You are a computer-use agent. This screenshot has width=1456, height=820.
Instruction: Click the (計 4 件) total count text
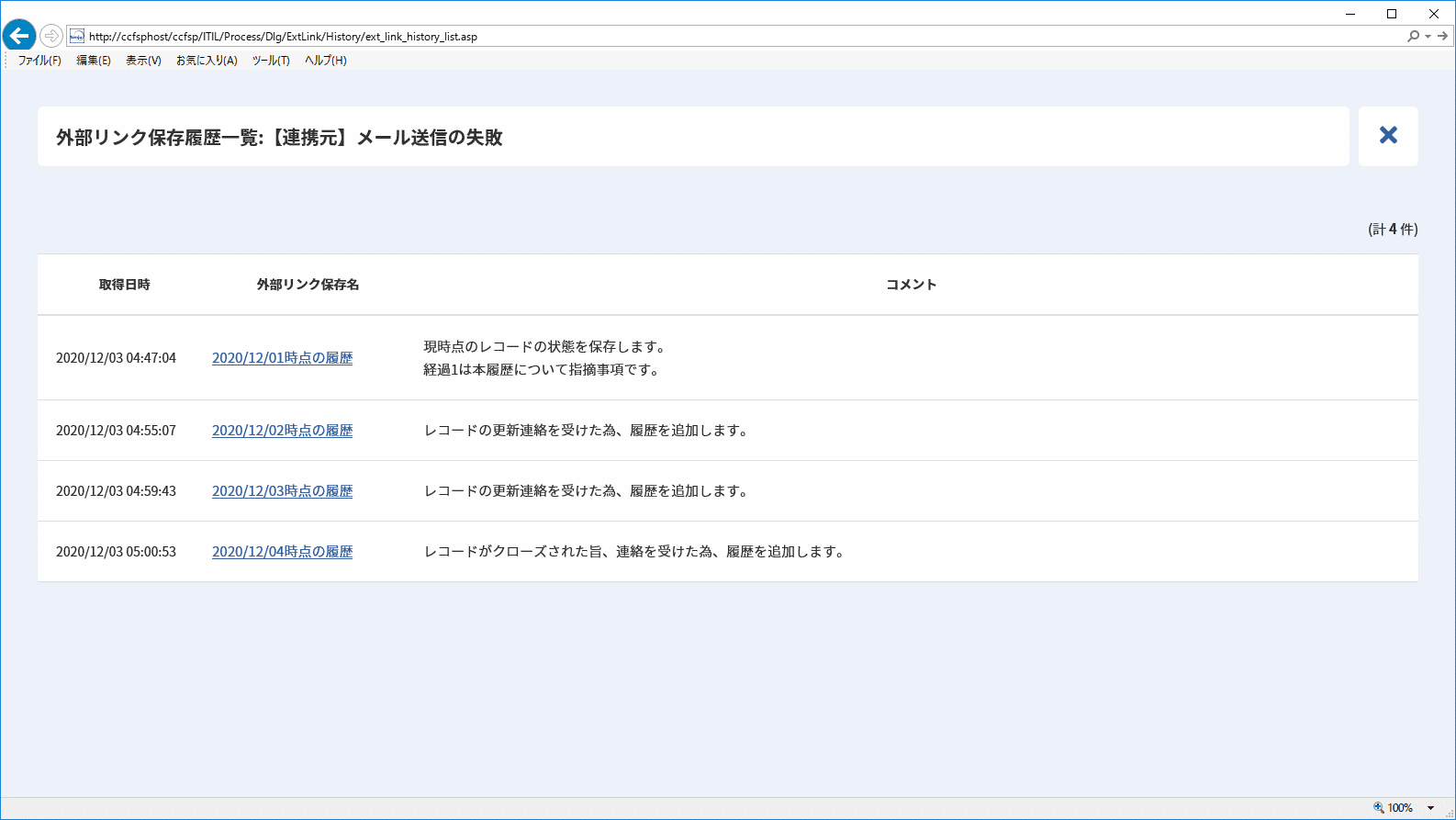(x=1393, y=230)
